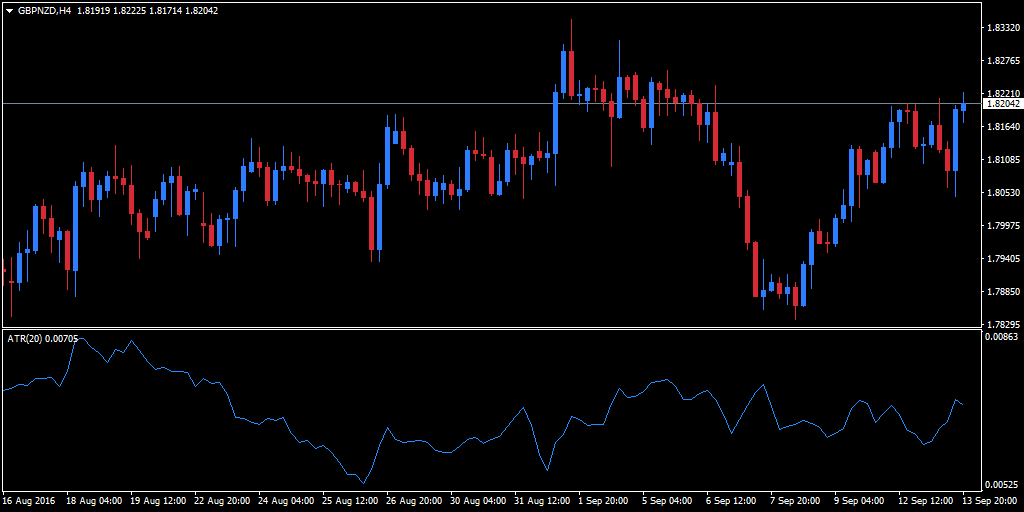1024x512 pixels.
Task: Click the 30 Aug 04:00 time label
Action: point(478,501)
